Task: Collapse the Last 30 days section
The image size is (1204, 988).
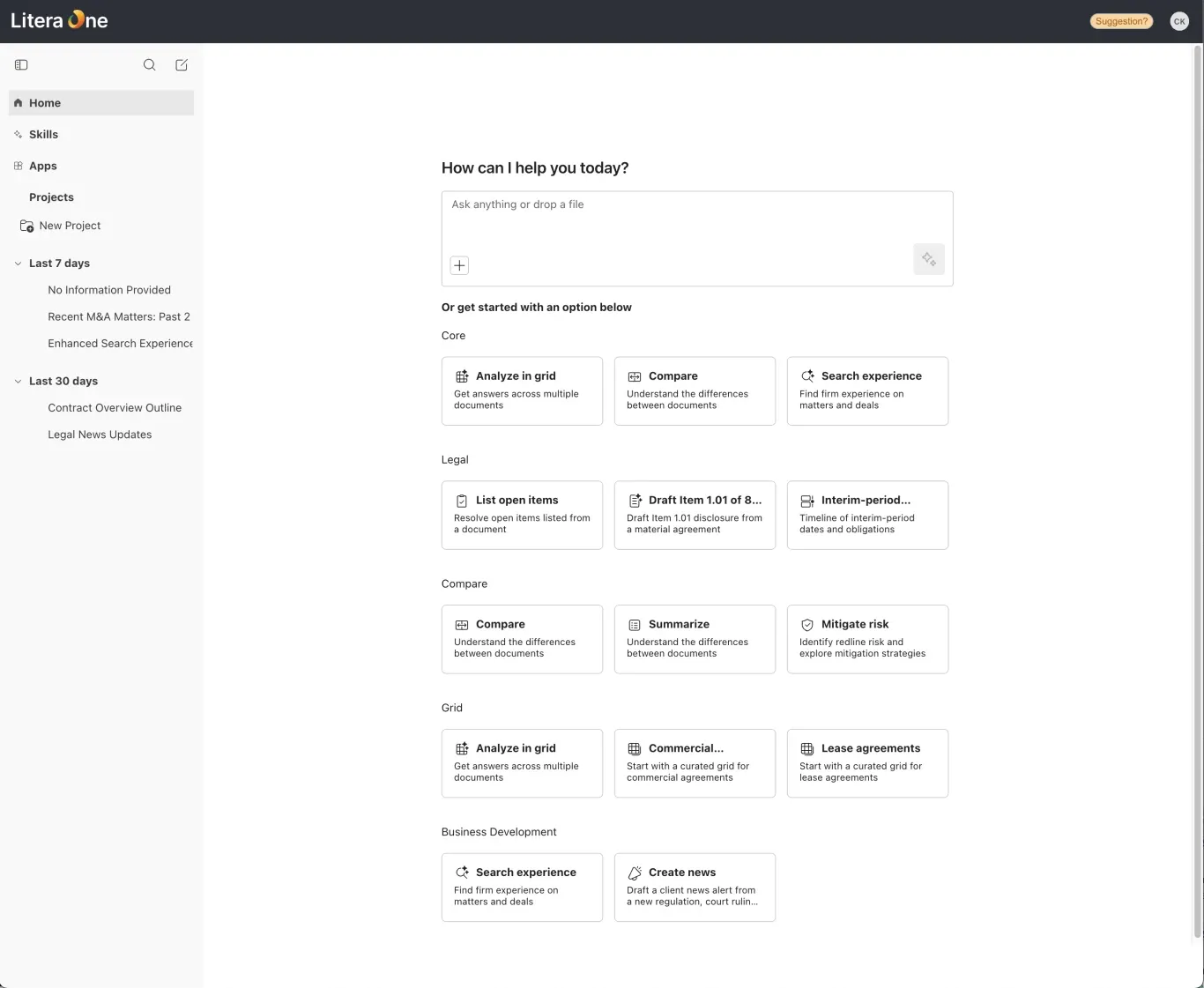Action: 18,382
